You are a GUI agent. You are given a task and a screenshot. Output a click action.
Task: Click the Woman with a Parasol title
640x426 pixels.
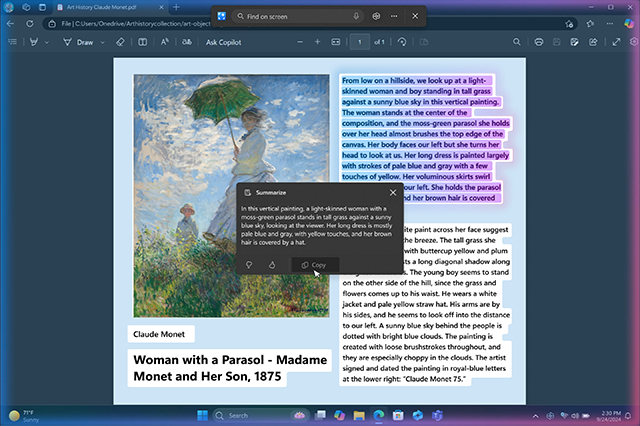(230, 368)
